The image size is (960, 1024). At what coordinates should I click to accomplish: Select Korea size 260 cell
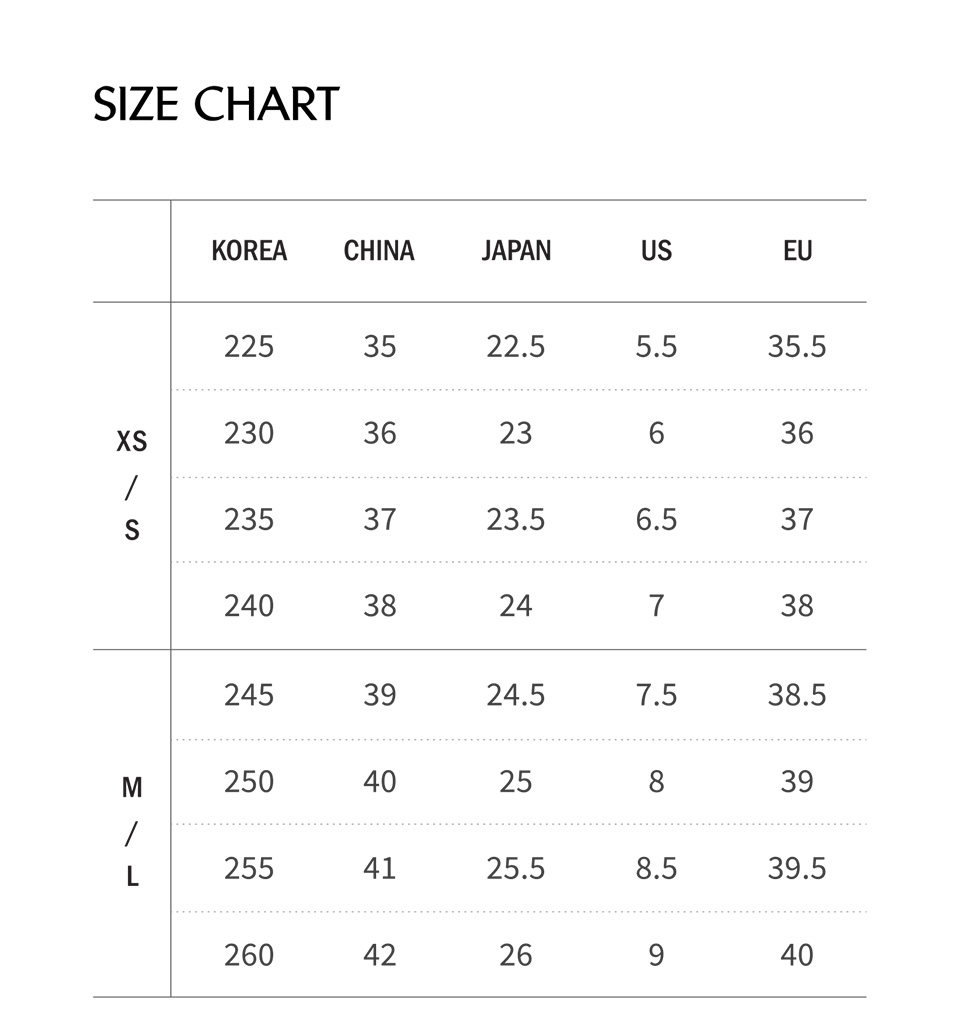click(249, 955)
